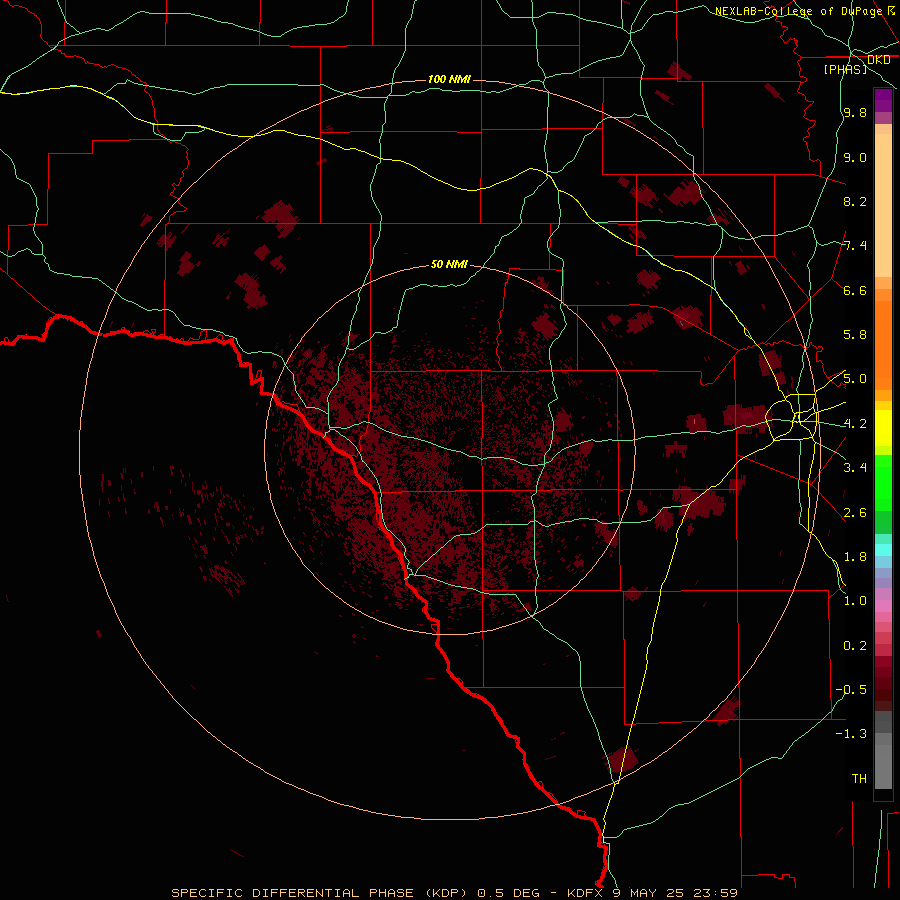The image size is (900, 900).
Task: Click the light peach band of the color bar
Action: [x=883, y=205]
